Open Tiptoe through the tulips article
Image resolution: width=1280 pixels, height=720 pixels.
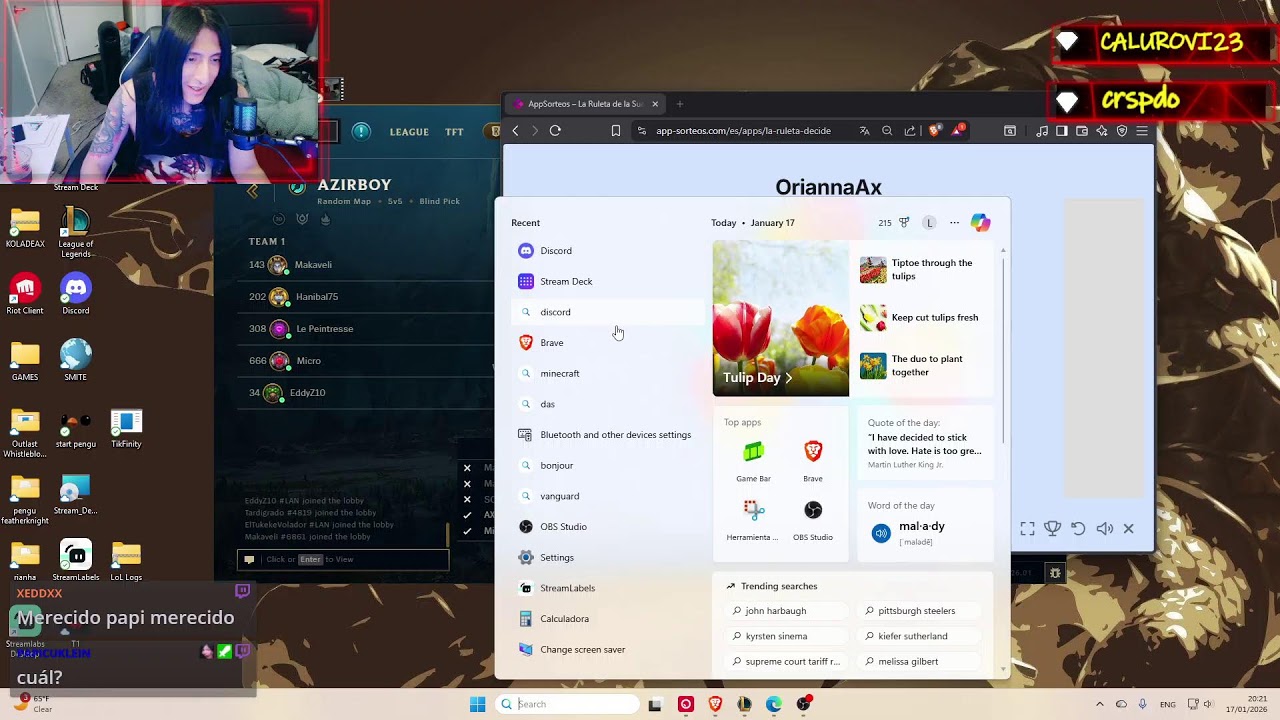(x=926, y=270)
